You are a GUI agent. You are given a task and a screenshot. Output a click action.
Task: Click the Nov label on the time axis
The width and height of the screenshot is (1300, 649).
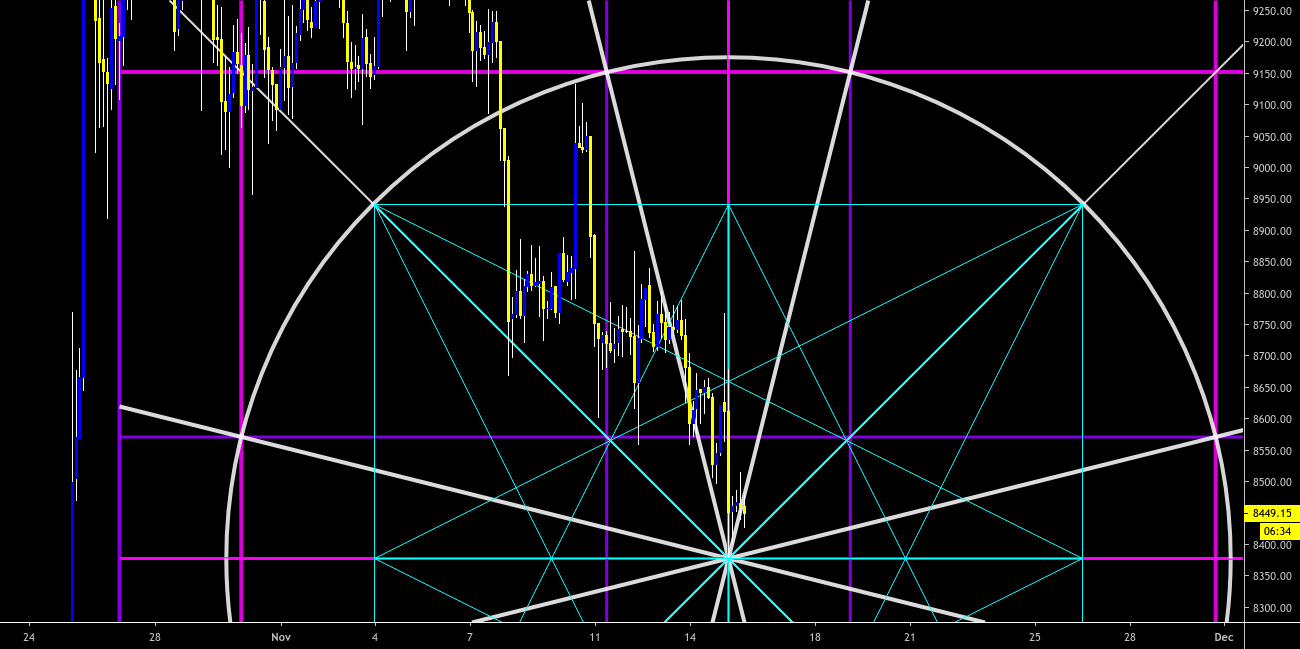[281, 635]
